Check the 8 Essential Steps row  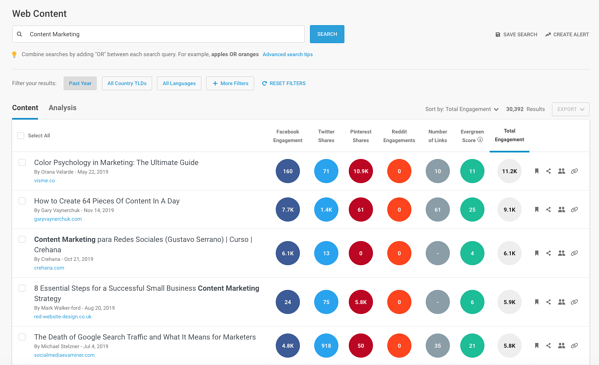tap(22, 288)
